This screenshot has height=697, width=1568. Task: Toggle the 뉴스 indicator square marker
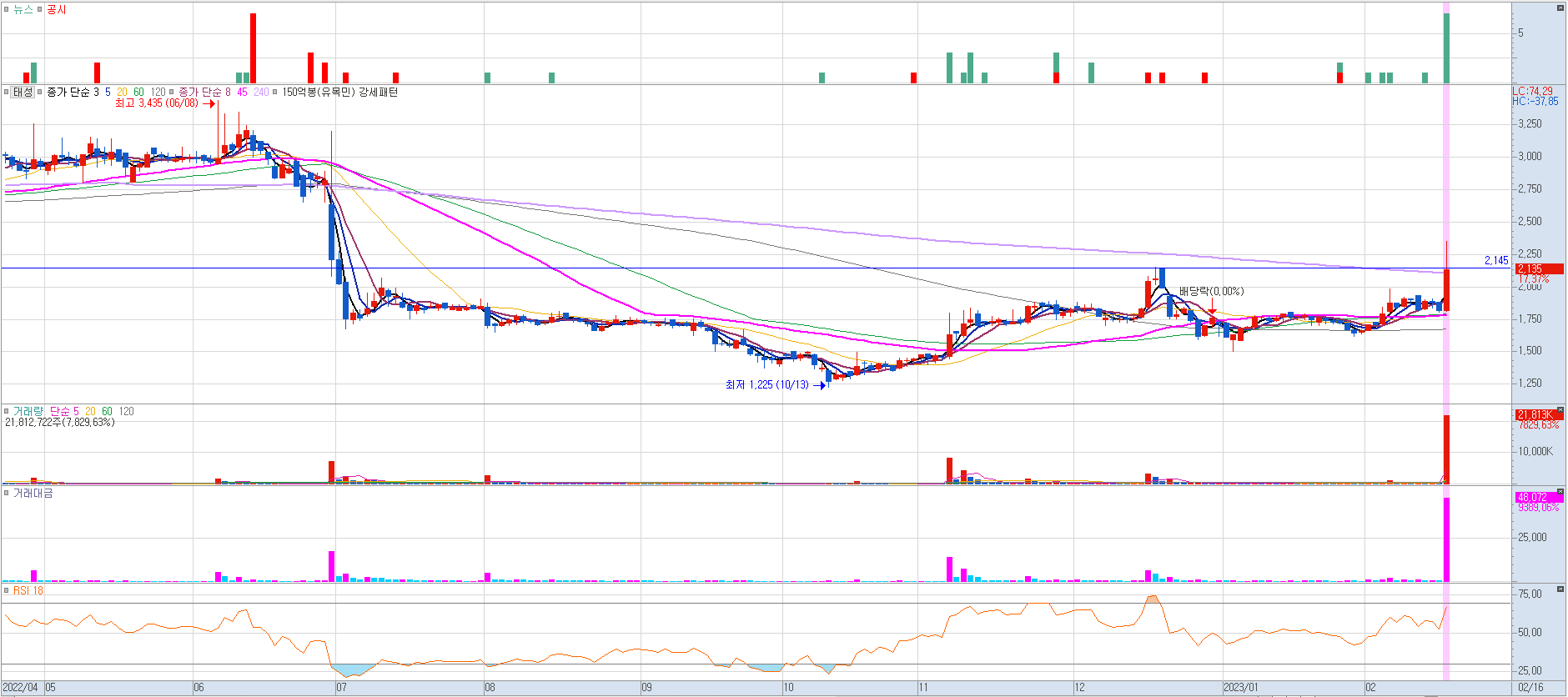pyautogui.click(x=6, y=9)
